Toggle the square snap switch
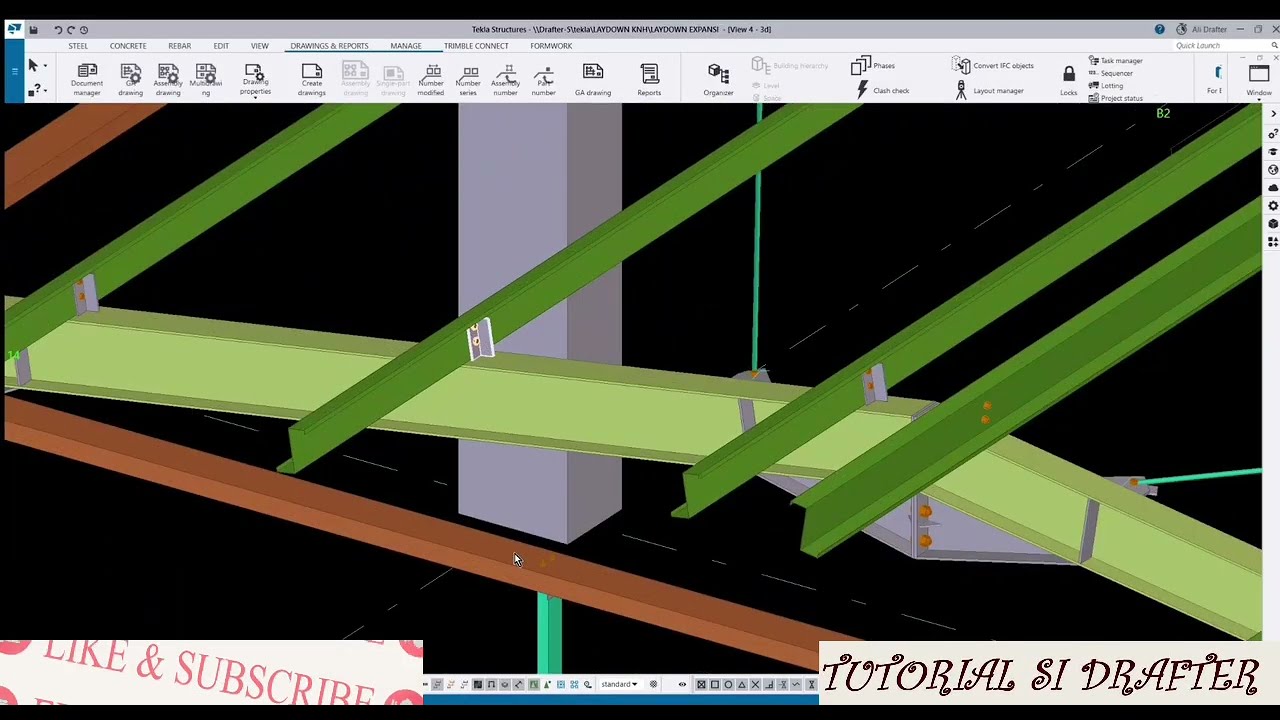 [x=714, y=685]
